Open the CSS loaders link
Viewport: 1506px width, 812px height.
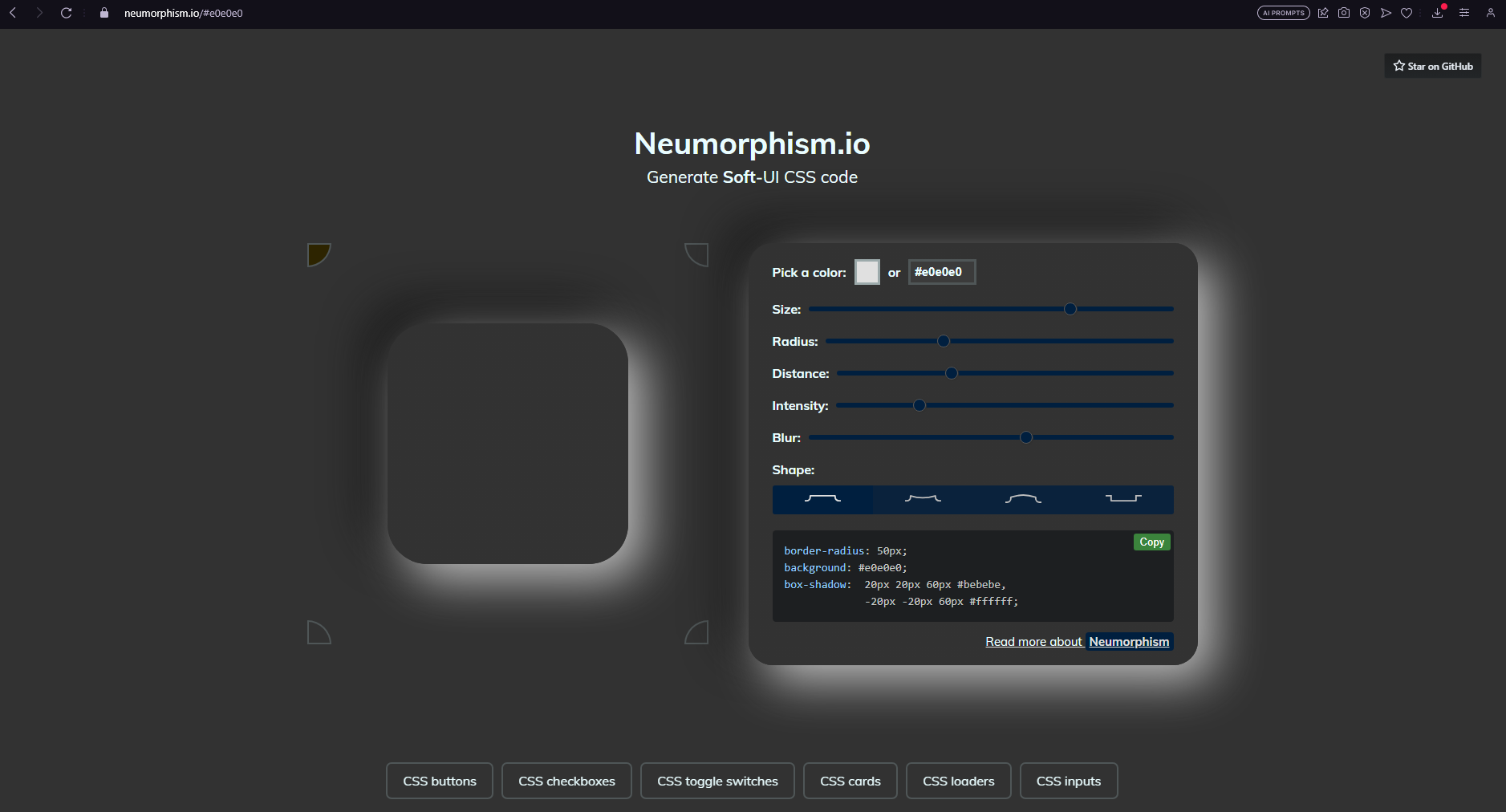point(959,781)
